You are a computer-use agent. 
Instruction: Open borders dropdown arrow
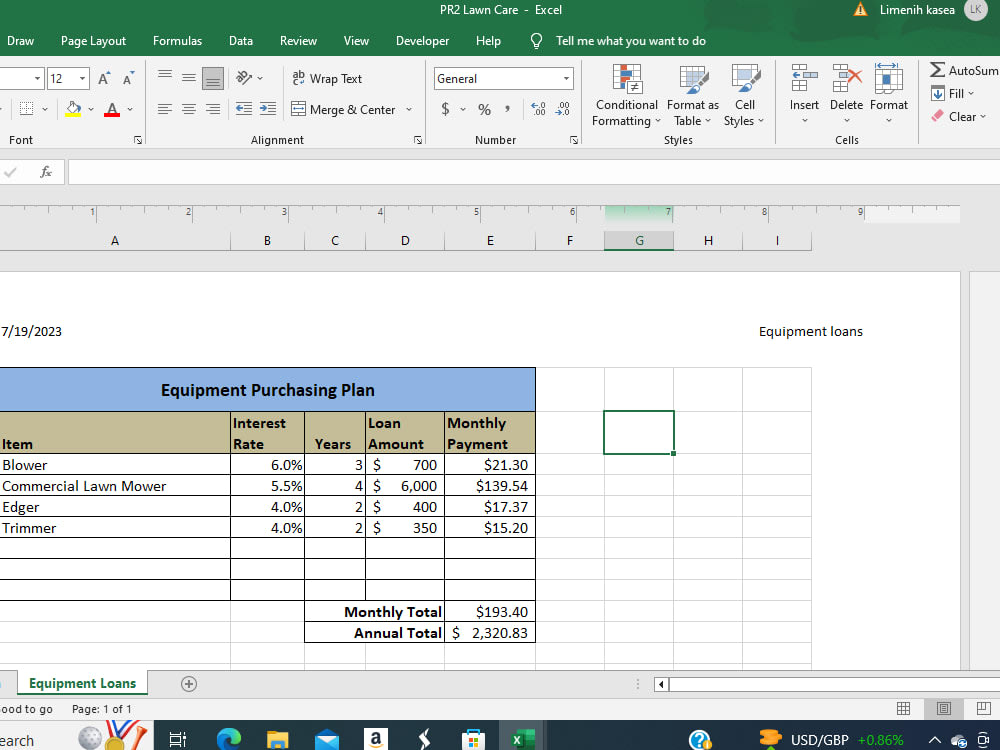coord(45,110)
